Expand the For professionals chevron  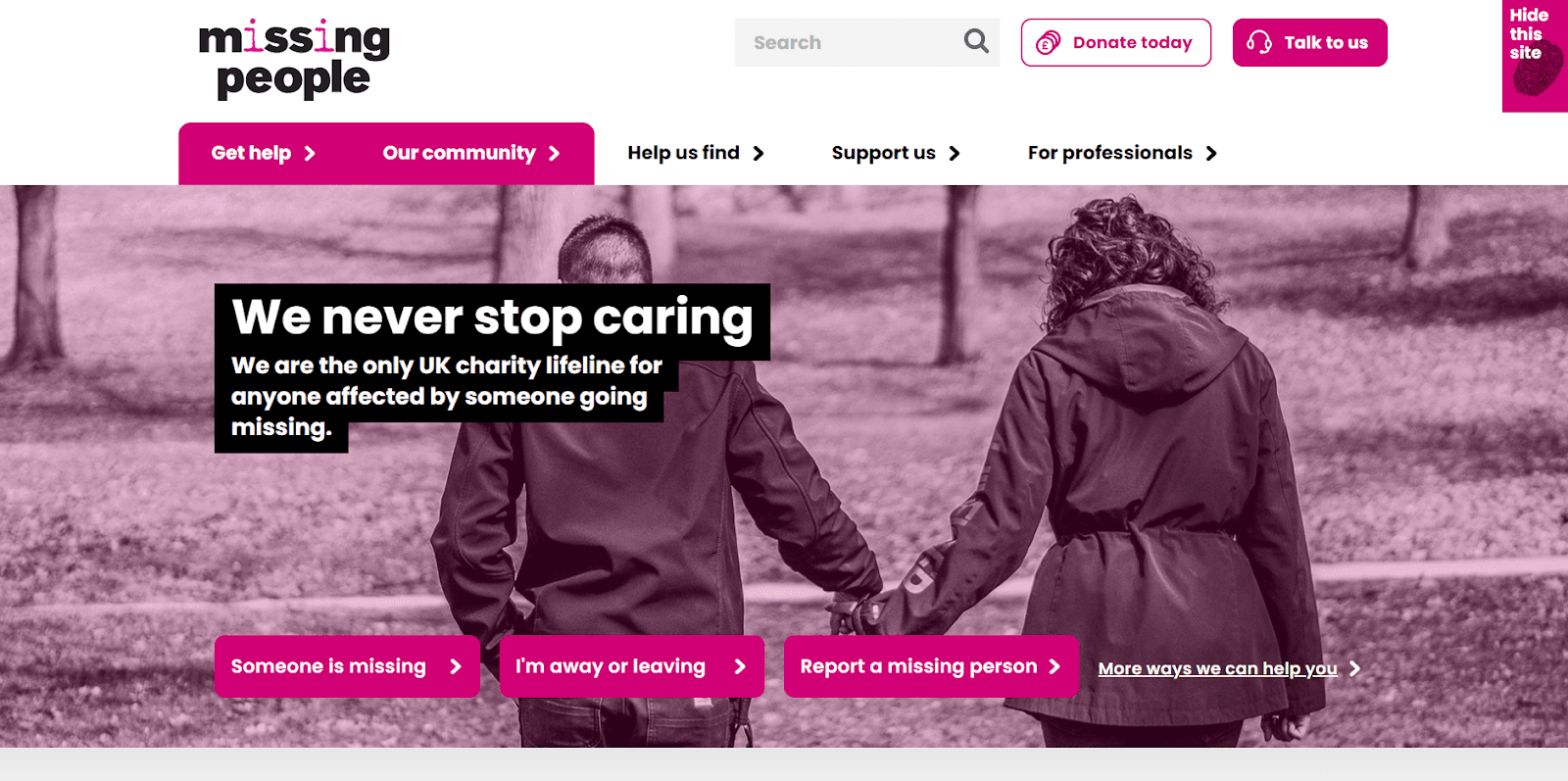[1211, 153]
